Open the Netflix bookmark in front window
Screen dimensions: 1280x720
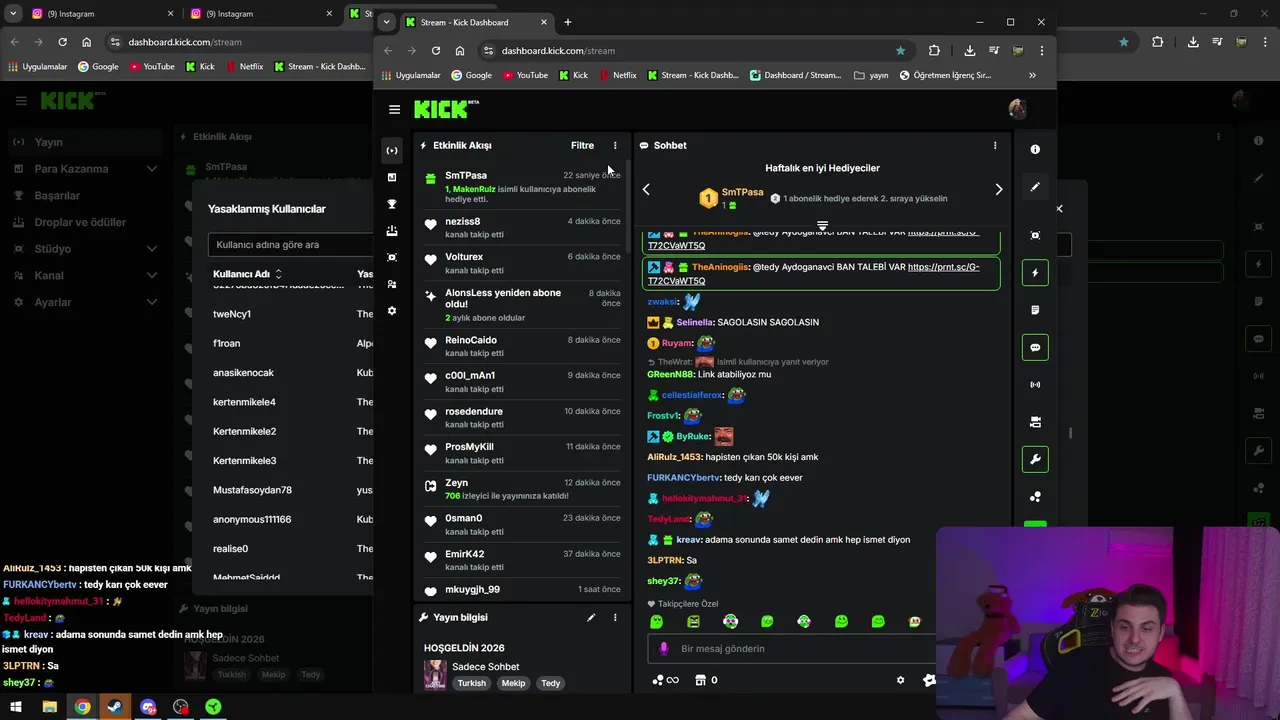point(618,75)
